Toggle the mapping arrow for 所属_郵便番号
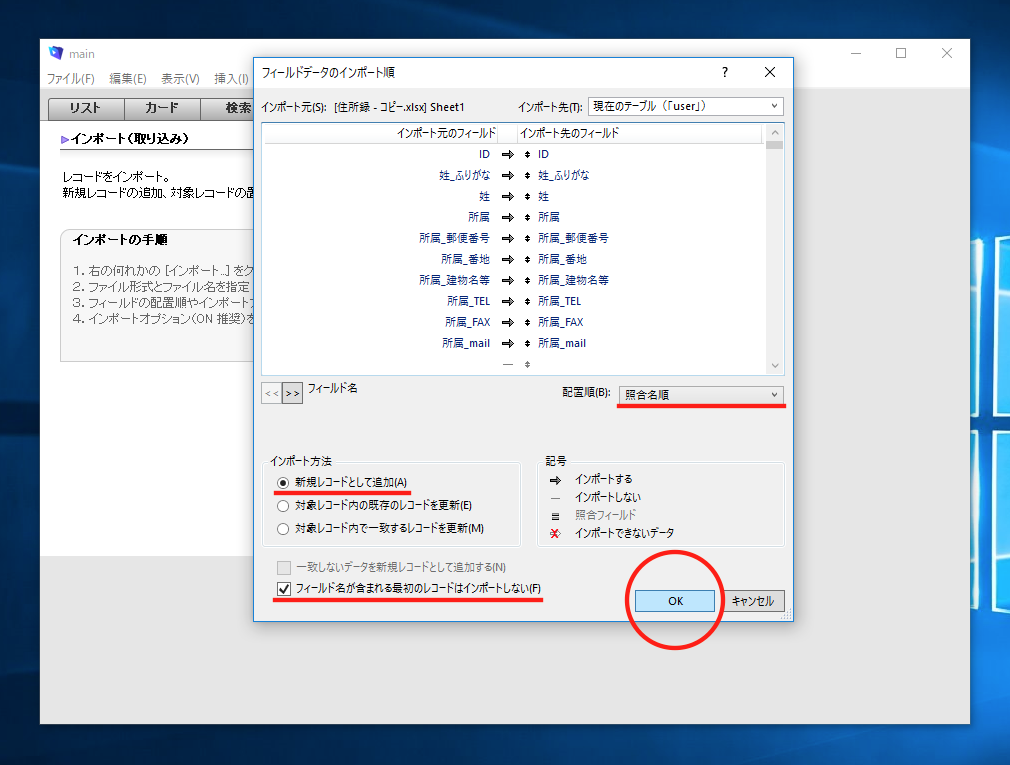Viewport: 1010px width, 765px height. tap(507, 238)
